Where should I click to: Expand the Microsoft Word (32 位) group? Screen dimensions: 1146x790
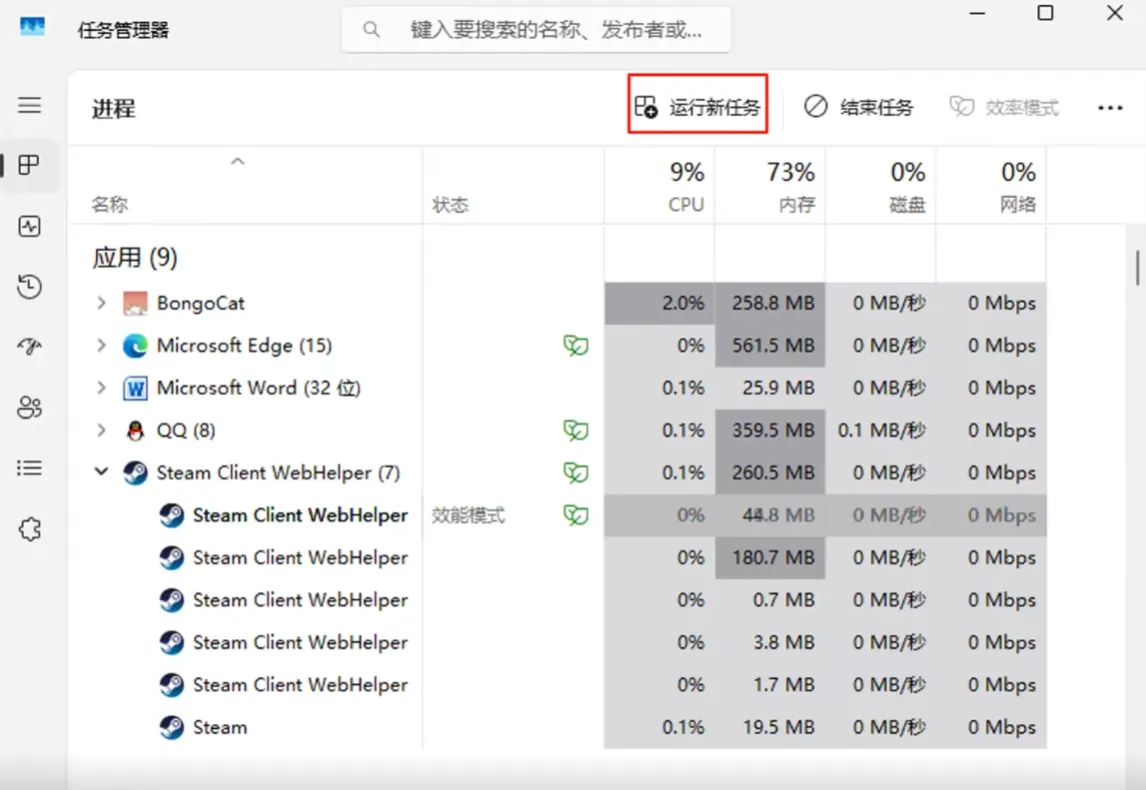pos(102,388)
